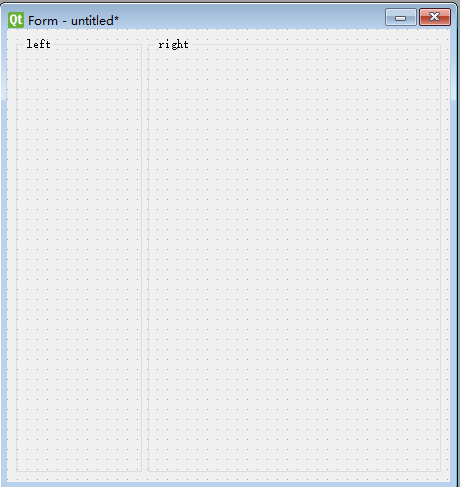Click the top border line after "left"
The image size is (460, 487).
98,44
